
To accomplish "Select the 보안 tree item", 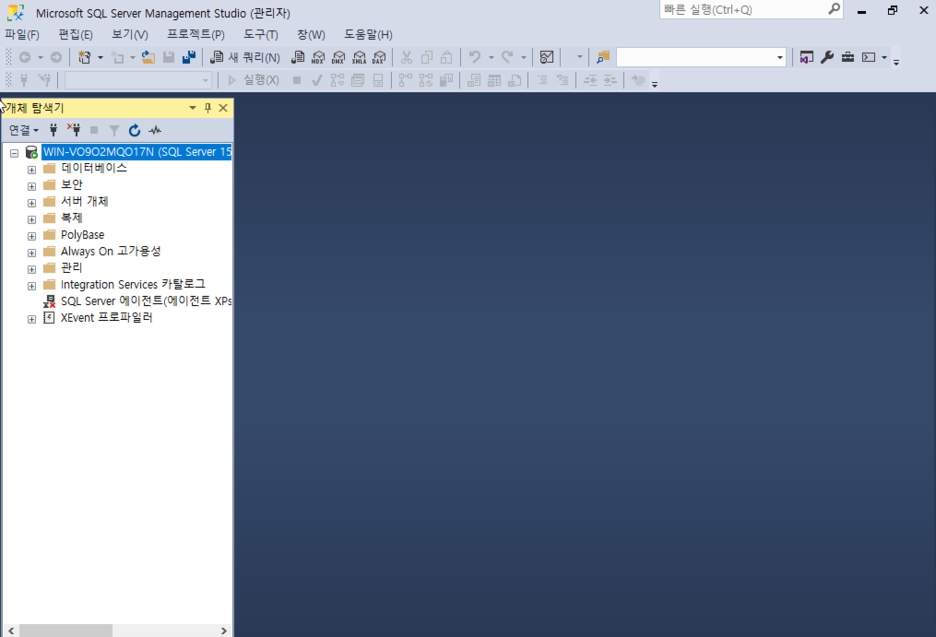I will [72, 185].
